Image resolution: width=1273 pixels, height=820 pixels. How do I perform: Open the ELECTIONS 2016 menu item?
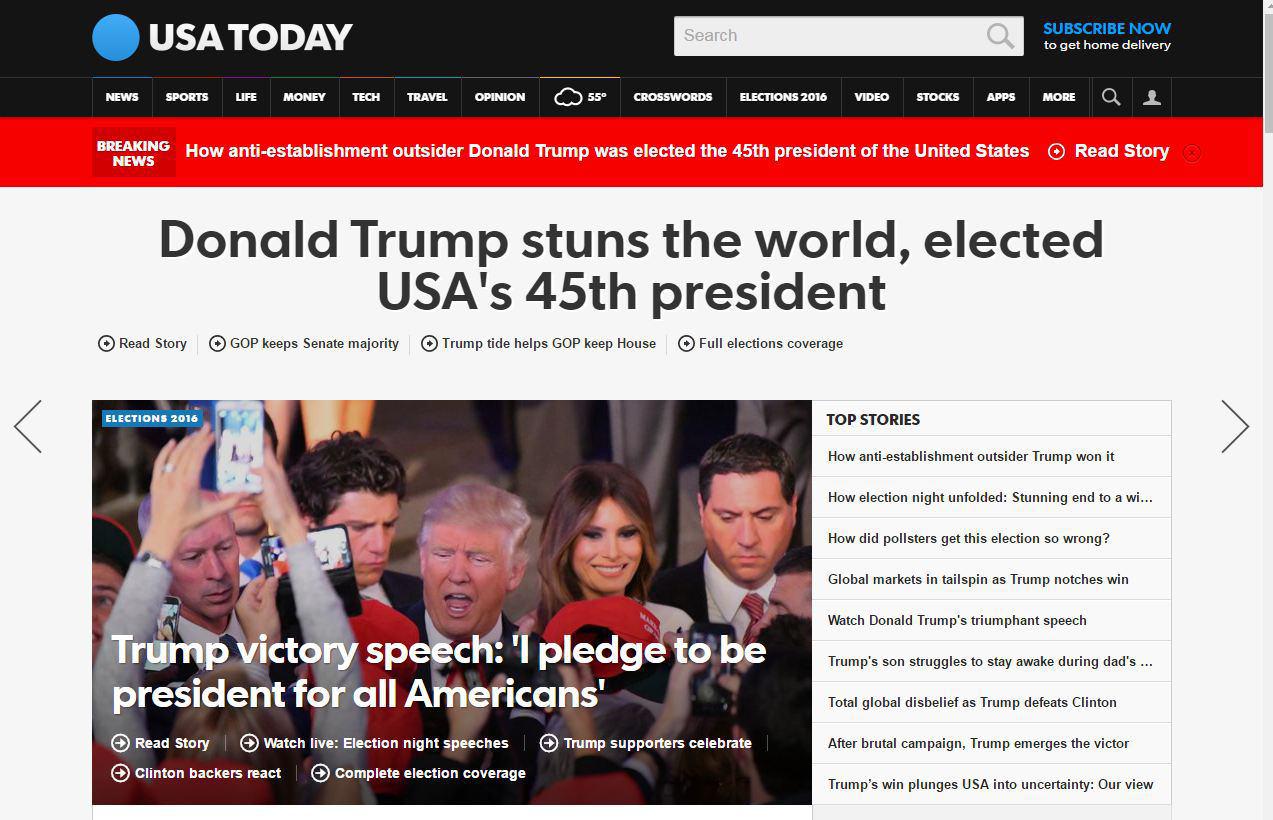coord(783,97)
